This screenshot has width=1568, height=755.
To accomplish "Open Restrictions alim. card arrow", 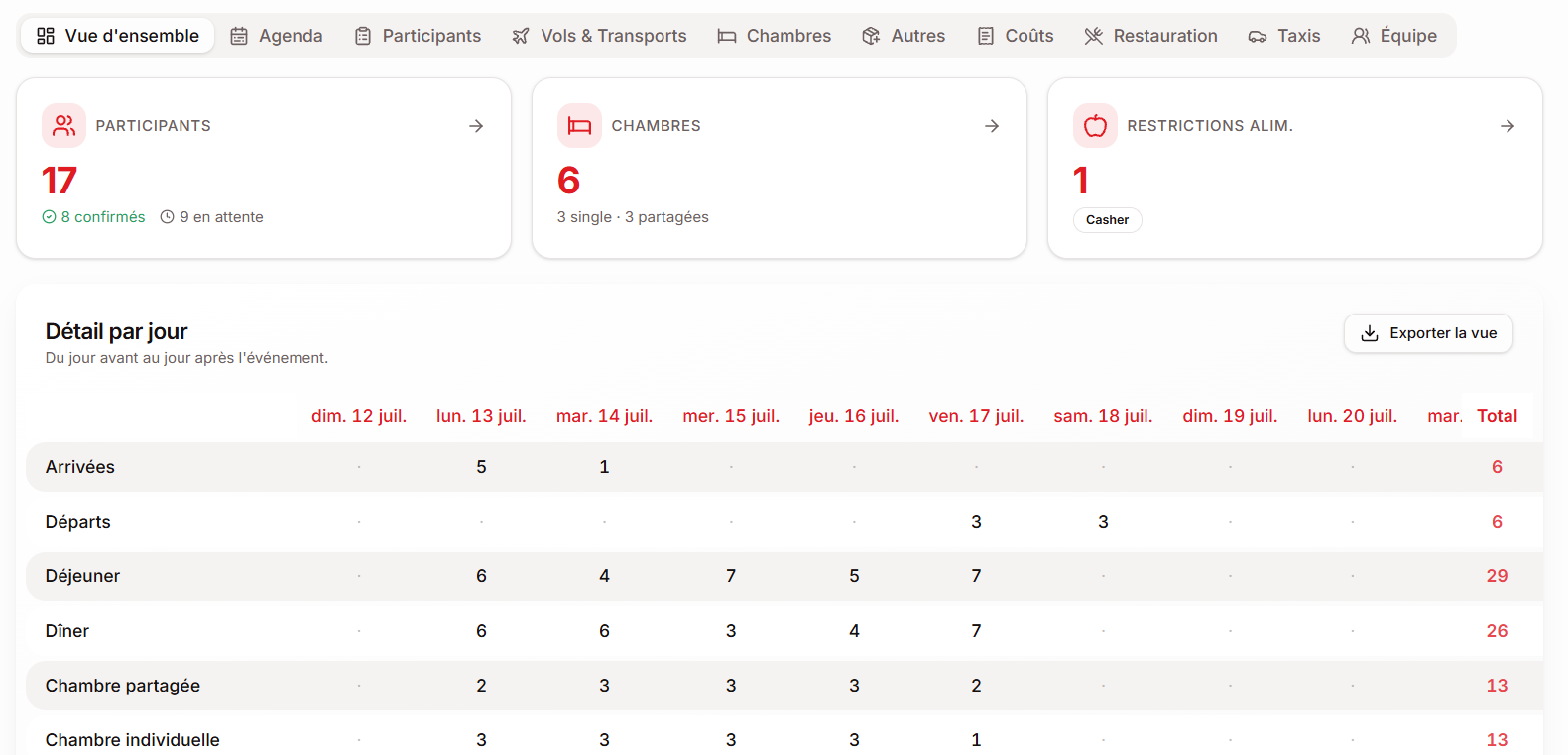I will click(x=1508, y=126).
